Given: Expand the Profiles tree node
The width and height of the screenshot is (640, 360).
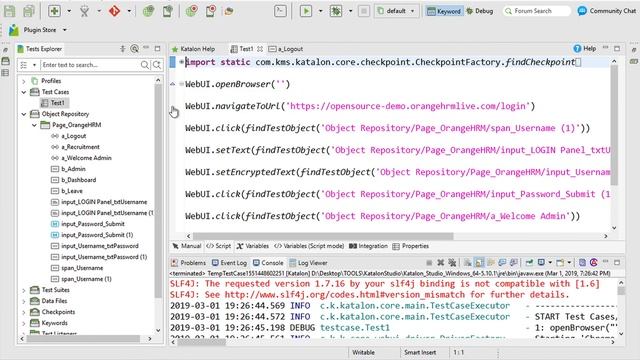Looking at the screenshot, I should click(24, 81).
